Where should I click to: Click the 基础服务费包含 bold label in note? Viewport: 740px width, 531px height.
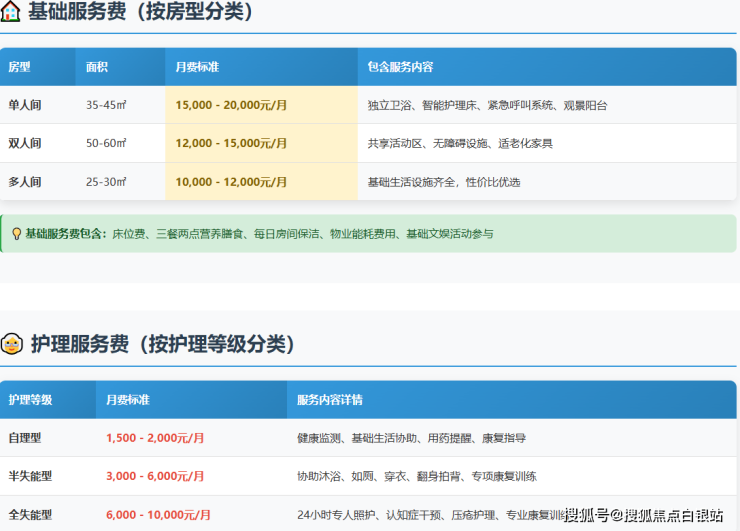pos(65,234)
